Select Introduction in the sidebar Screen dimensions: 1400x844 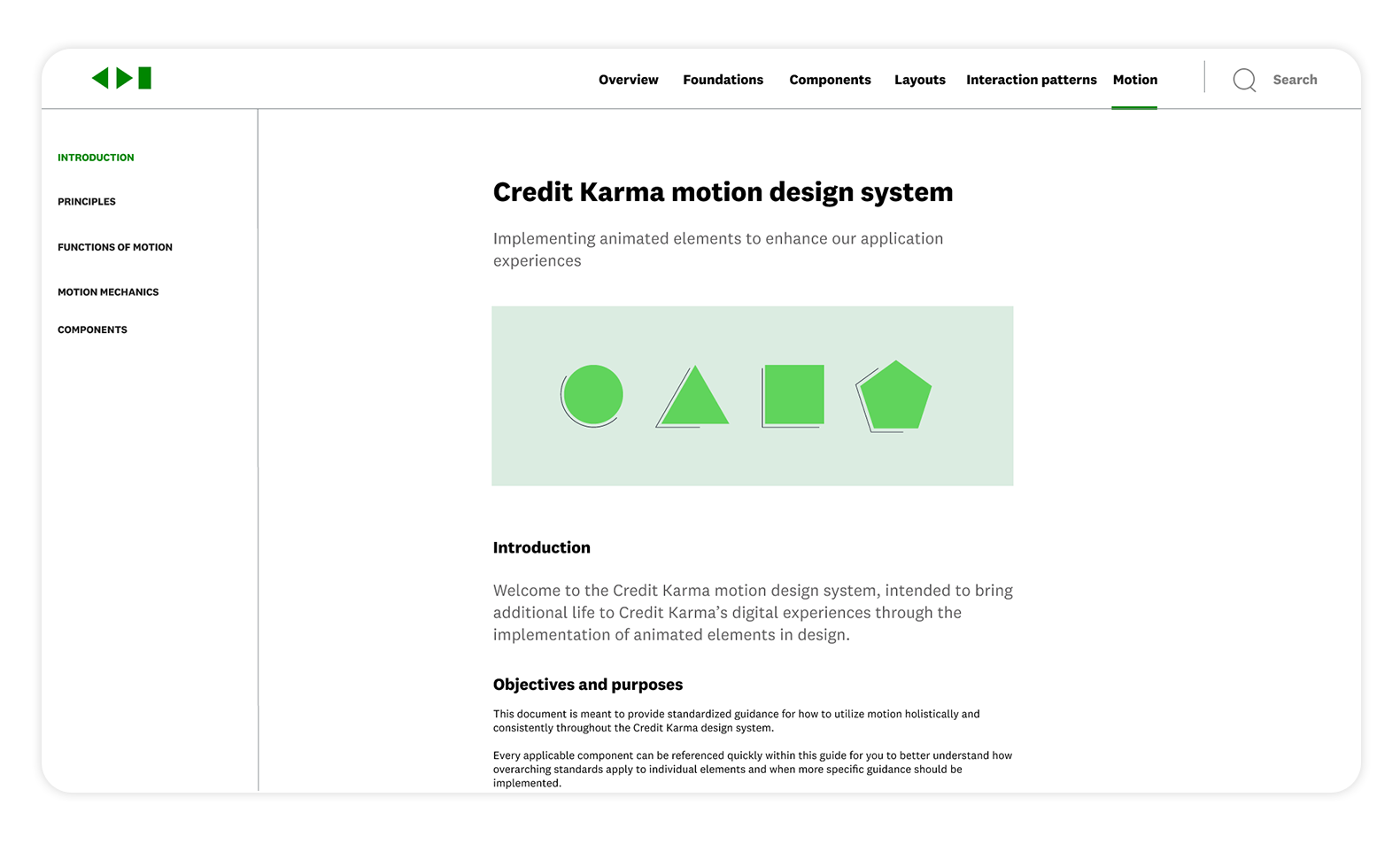tap(96, 158)
